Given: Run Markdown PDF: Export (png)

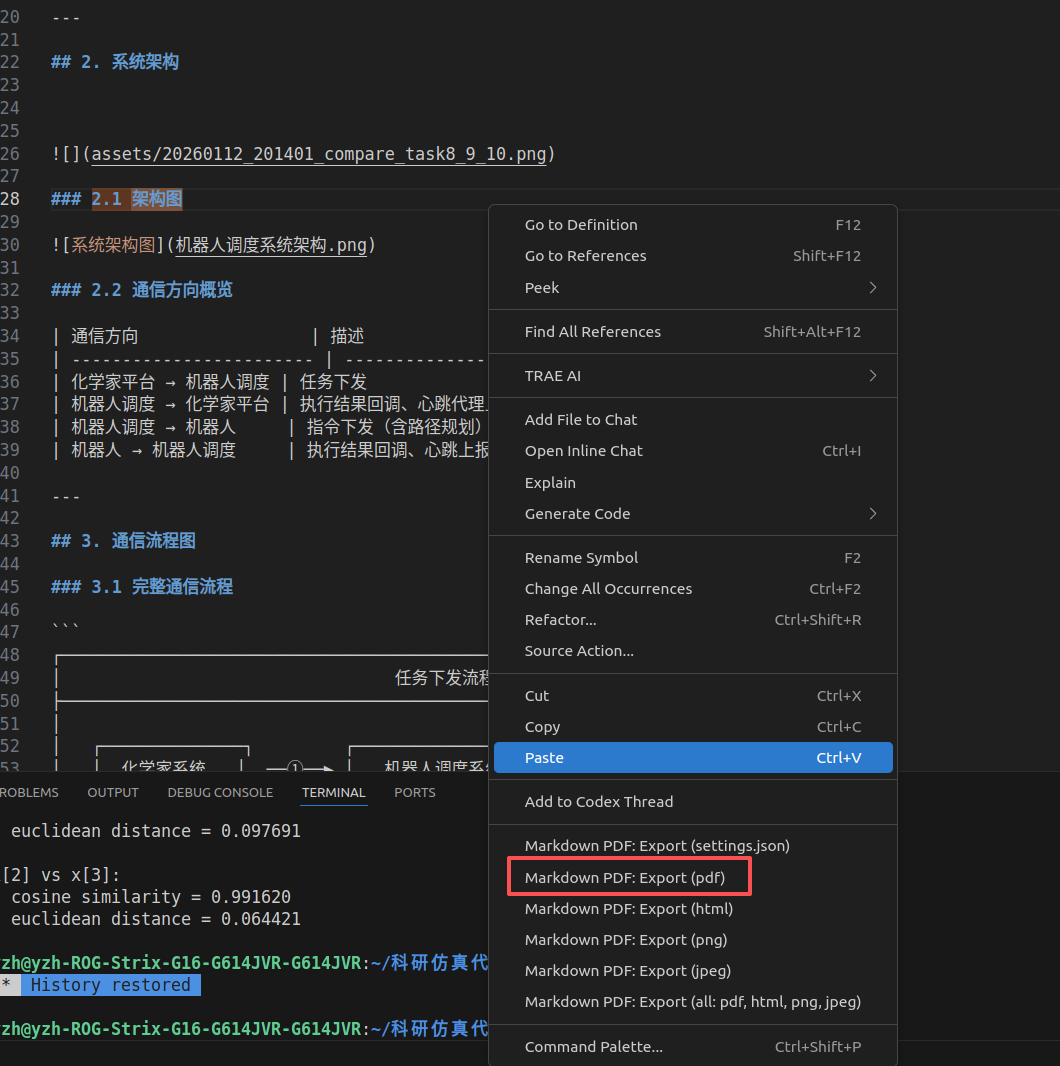Looking at the screenshot, I should [693, 940].
